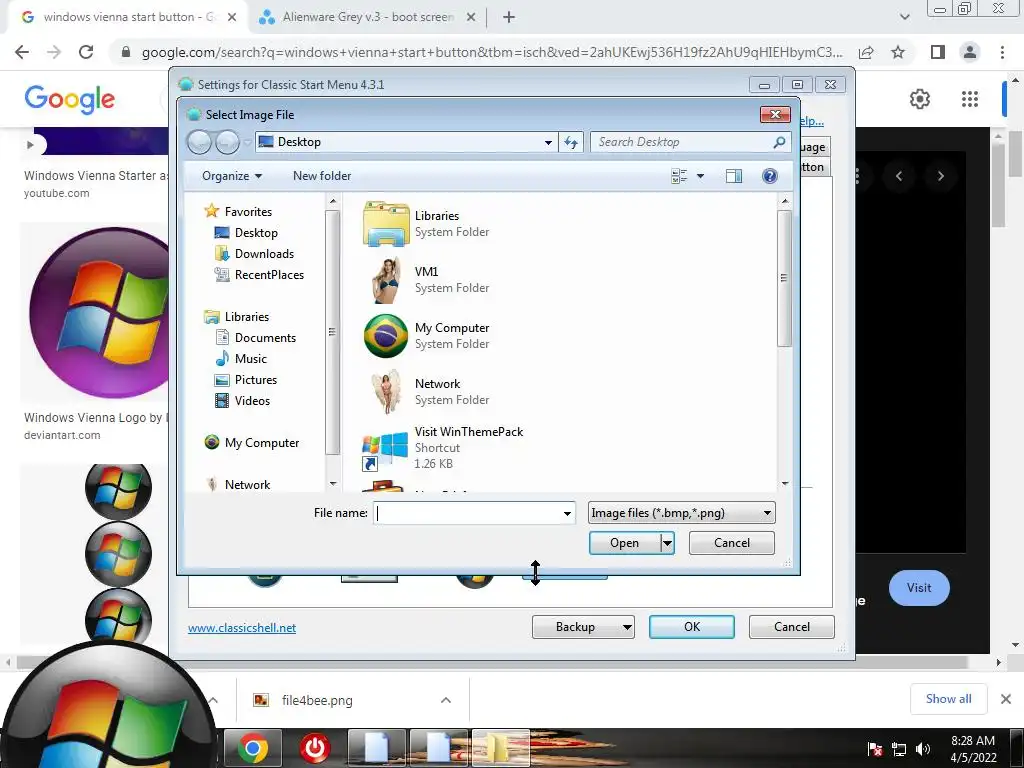
Task: Toggle the preview pane icon
Action: (733, 176)
